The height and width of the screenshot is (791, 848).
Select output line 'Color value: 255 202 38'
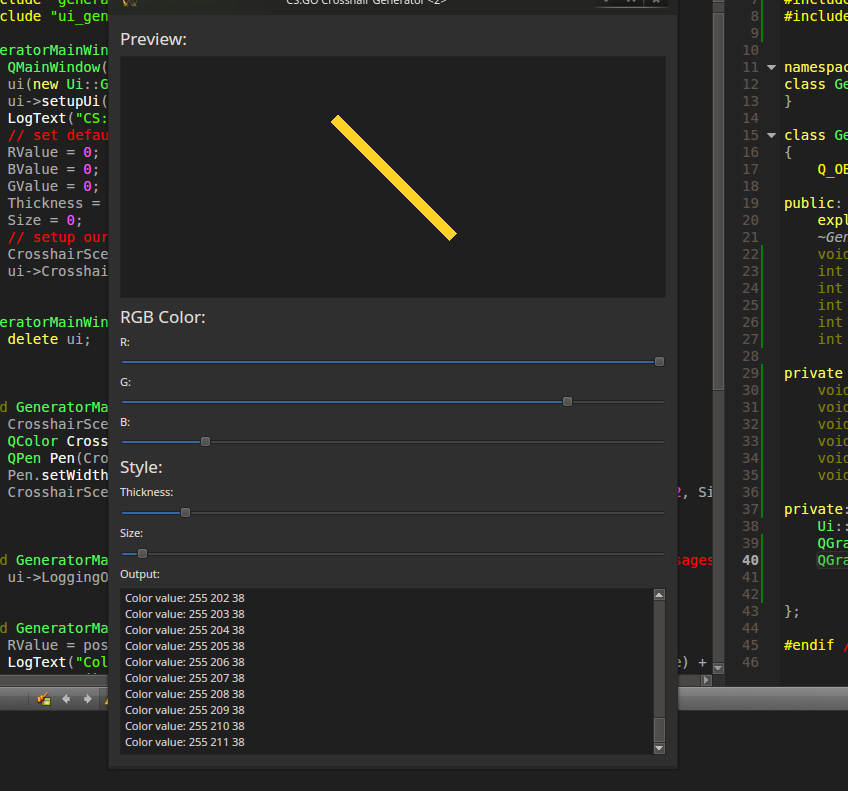pyautogui.click(x=184, y=598)
